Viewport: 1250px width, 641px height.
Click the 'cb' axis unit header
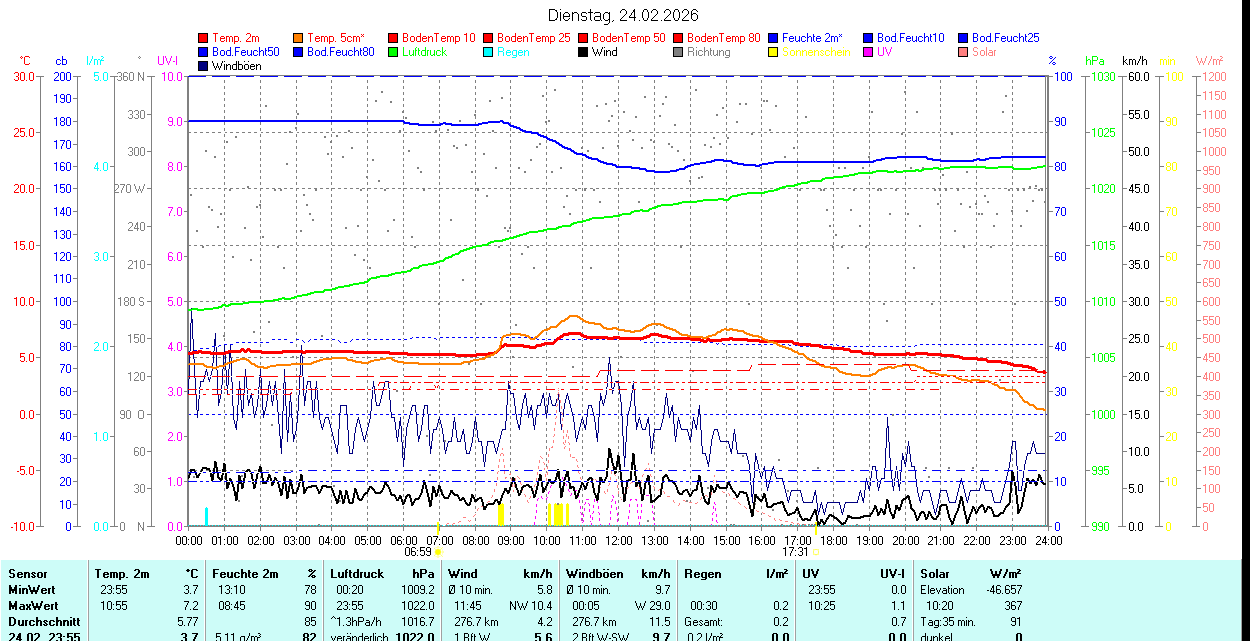pyautogui.click(x=62, y=61)
